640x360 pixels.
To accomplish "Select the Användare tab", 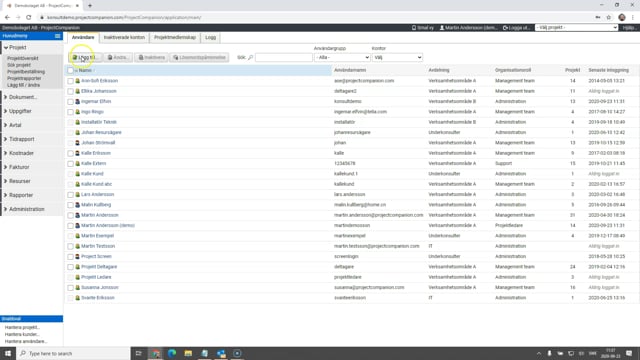I will point(83,38).
